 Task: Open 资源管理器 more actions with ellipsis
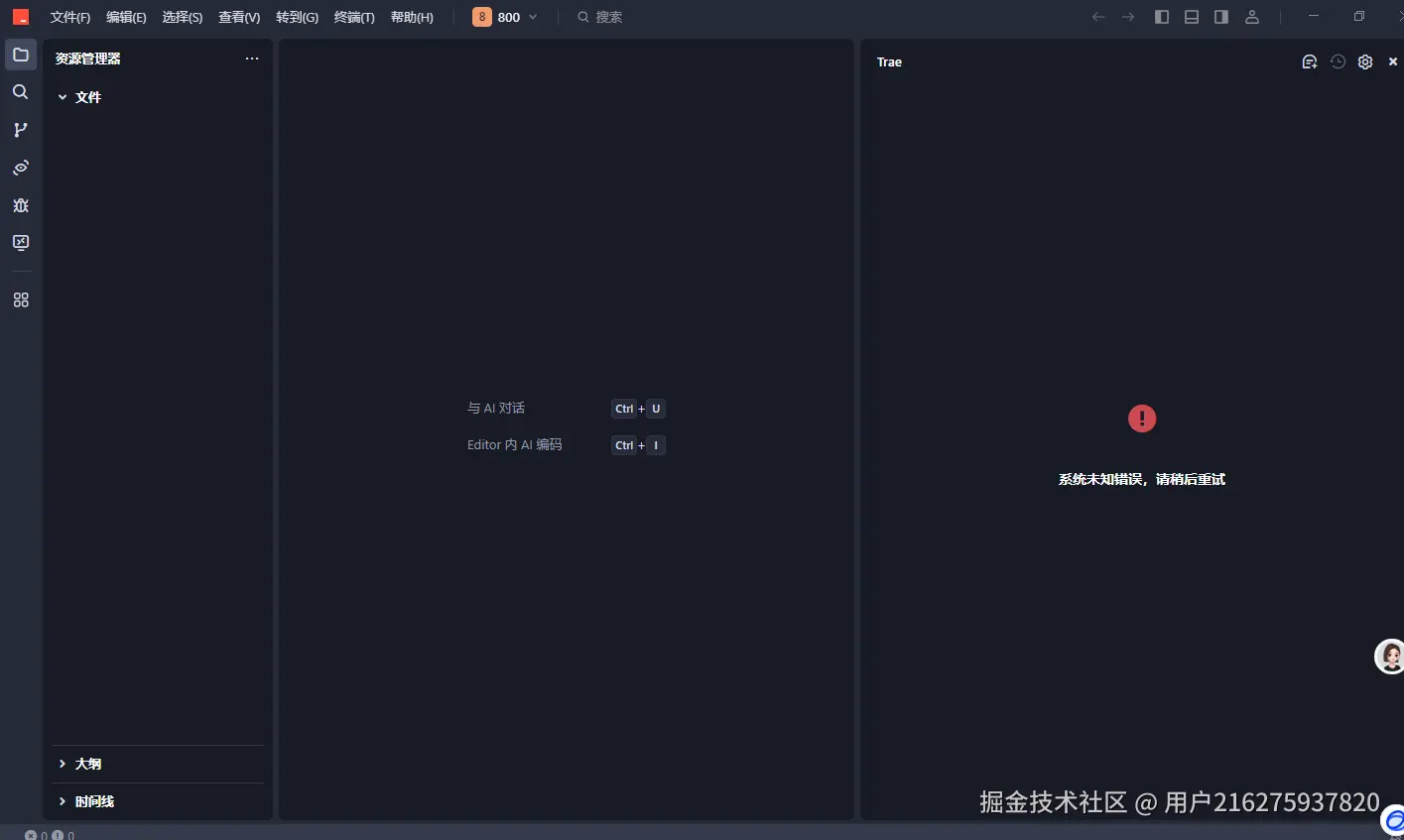tap(251, 59)
